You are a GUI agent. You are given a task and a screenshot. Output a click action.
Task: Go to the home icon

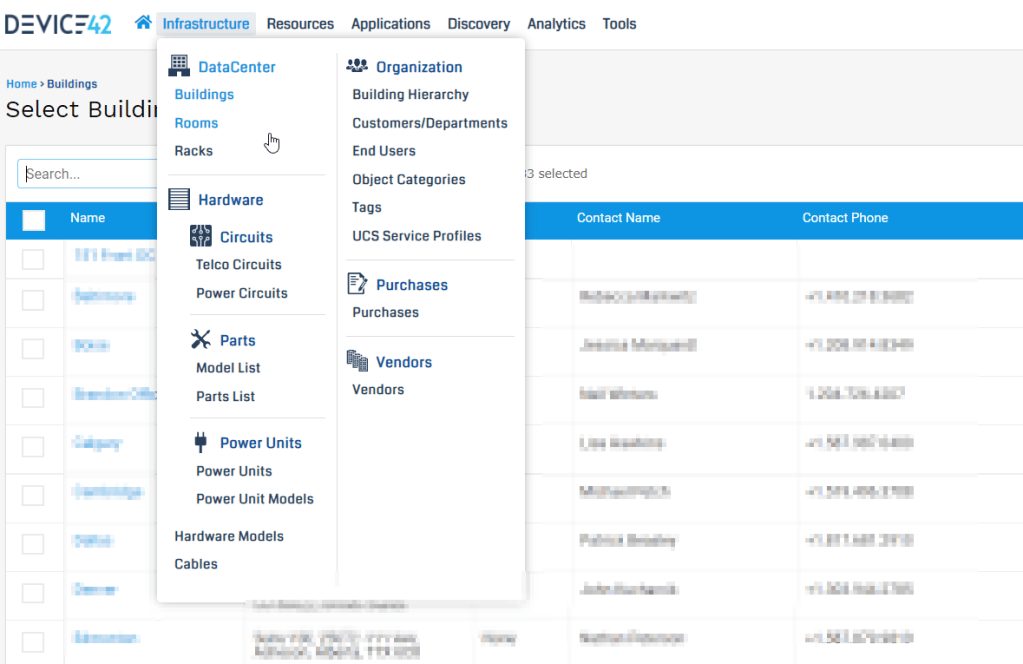143,23
